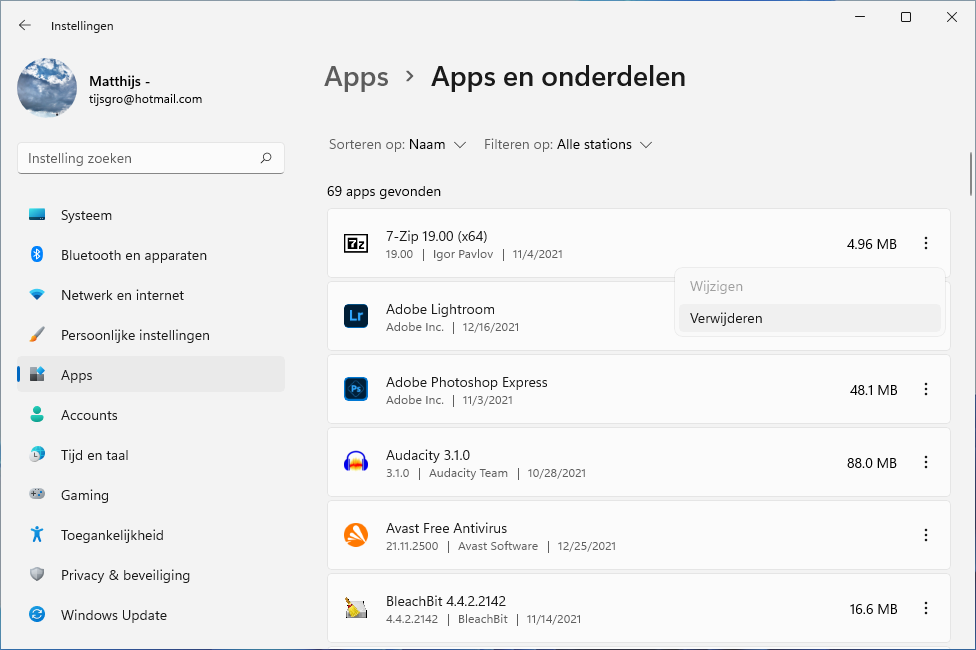Click the back arrow in Instellingen
This screenshot has height=650, width=976.
[25, 25]
